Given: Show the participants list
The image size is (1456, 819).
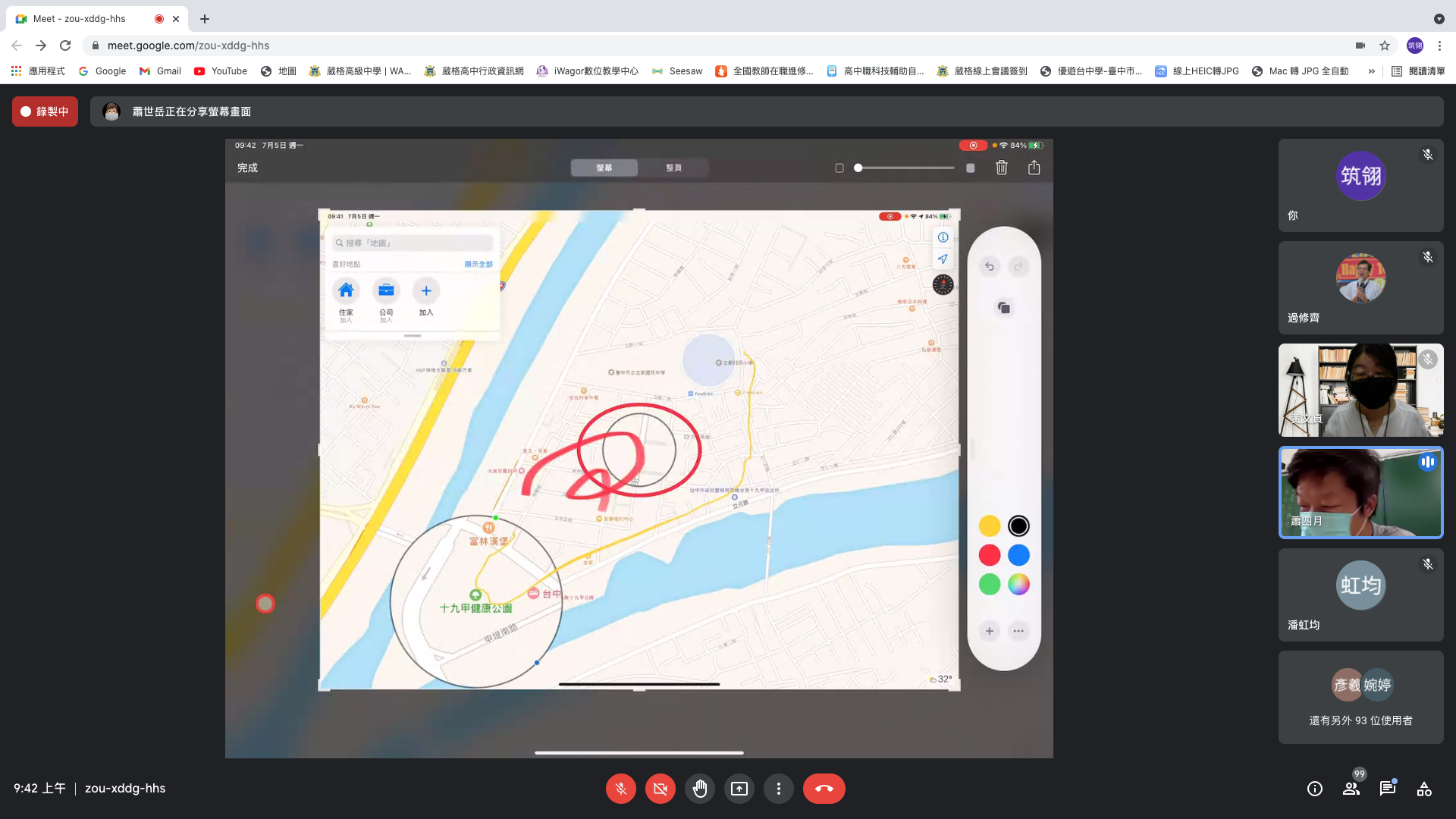Looking at the screenshot, I should (1351, 789).
